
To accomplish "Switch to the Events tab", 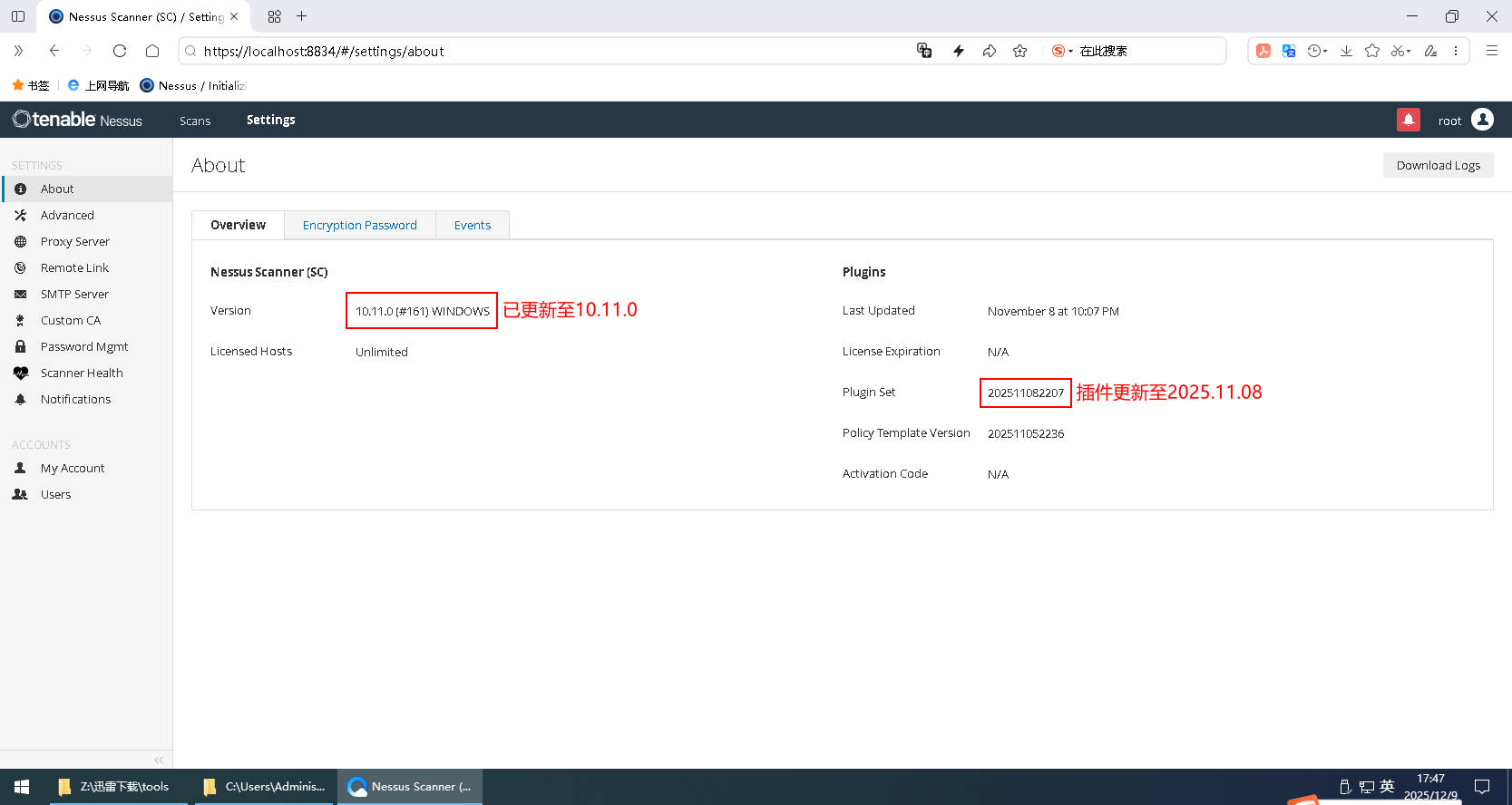I will 472,225.
